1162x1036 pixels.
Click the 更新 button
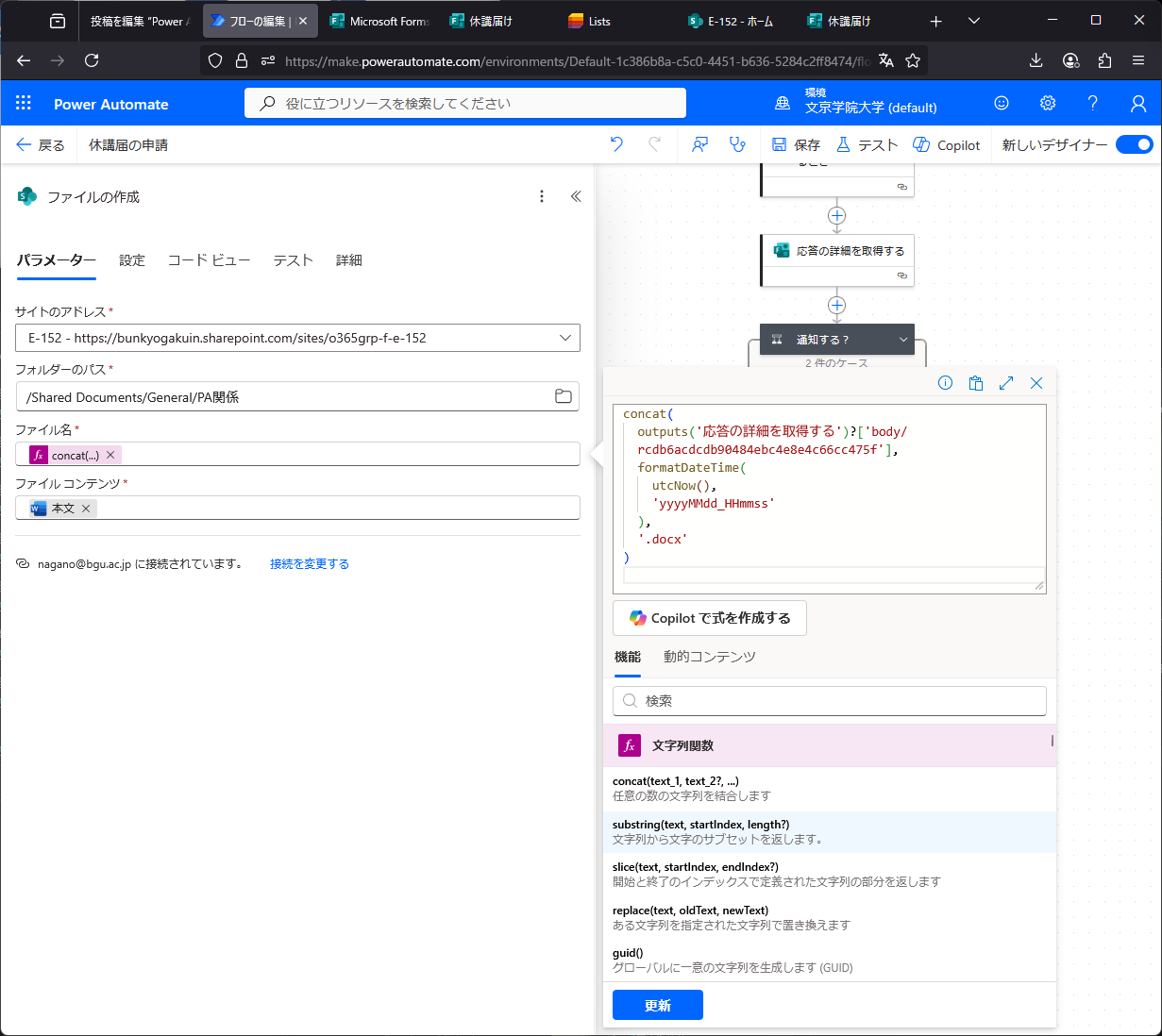point(658,1005)
